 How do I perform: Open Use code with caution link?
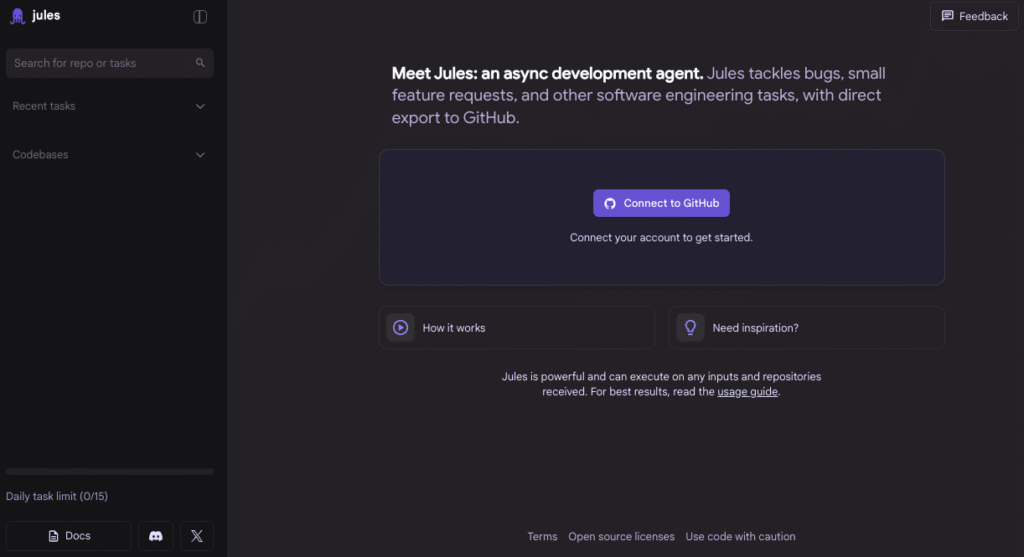coord(741,537)
